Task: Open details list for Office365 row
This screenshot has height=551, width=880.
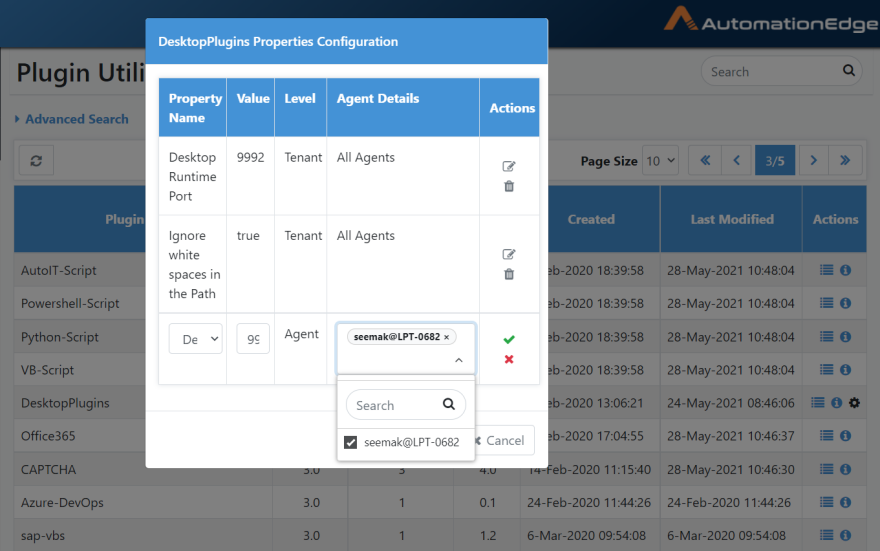Action: (x=826, y=435)
